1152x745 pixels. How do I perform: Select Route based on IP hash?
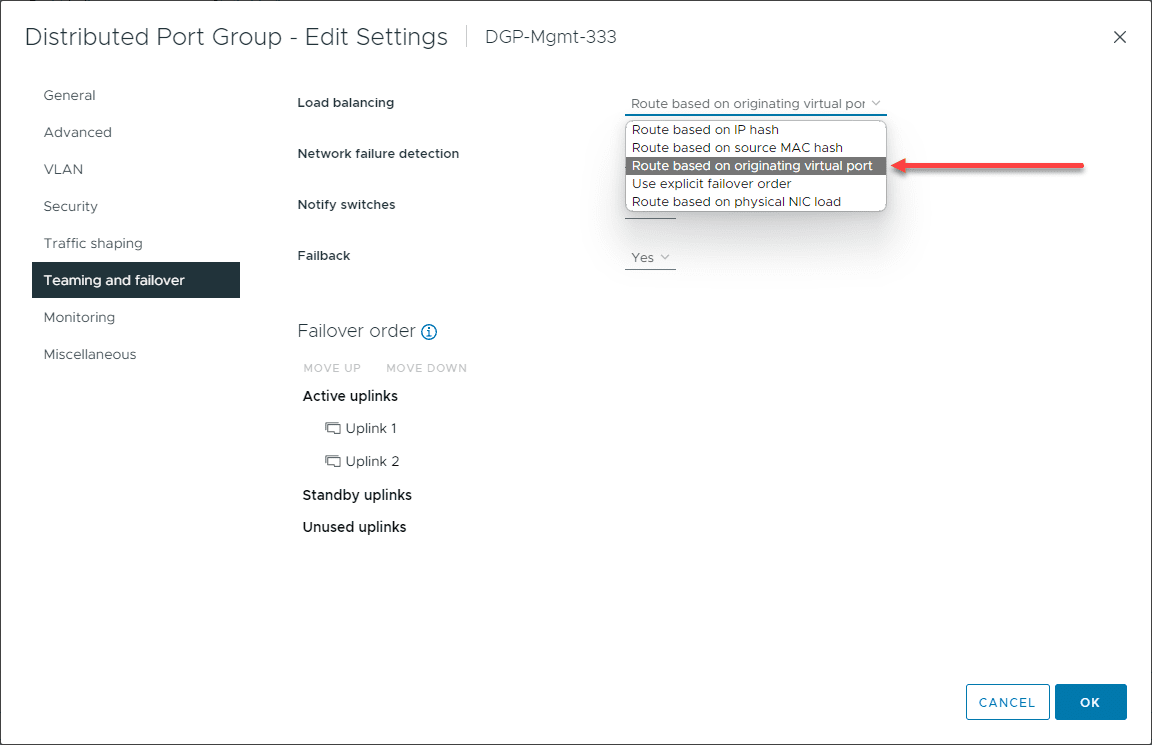coord(706,129)
